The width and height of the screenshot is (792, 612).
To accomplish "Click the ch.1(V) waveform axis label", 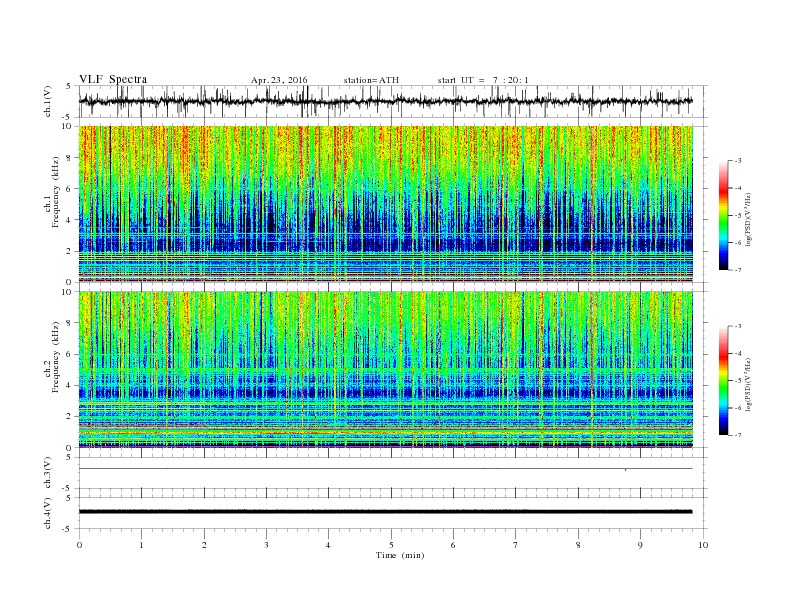I will click(x=48, y=101).
